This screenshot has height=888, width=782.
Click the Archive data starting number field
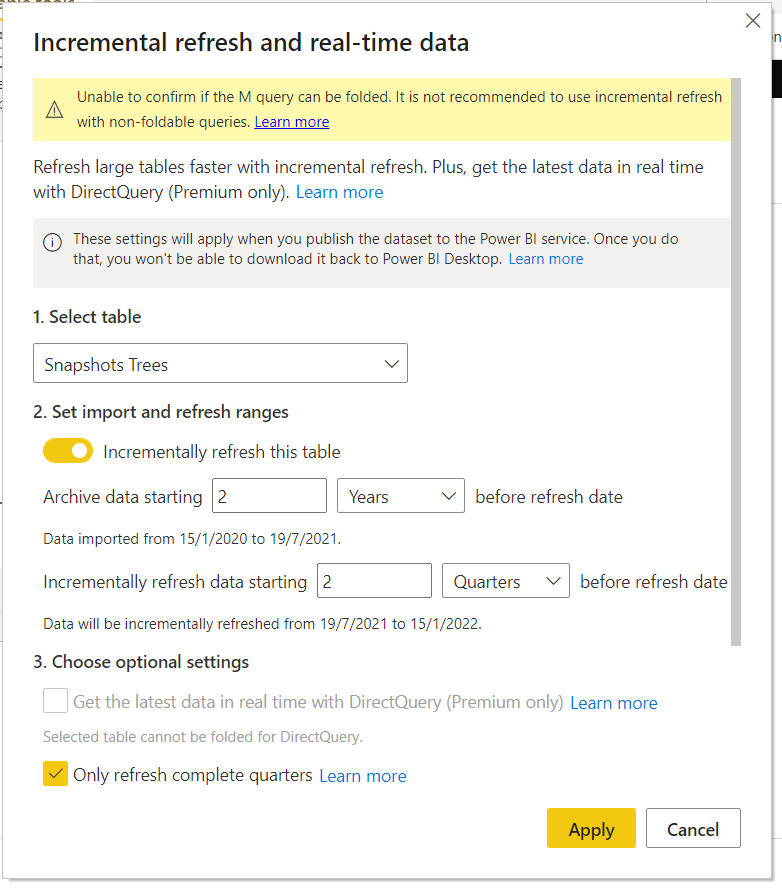pyautogui.click(x=269, y=496)
